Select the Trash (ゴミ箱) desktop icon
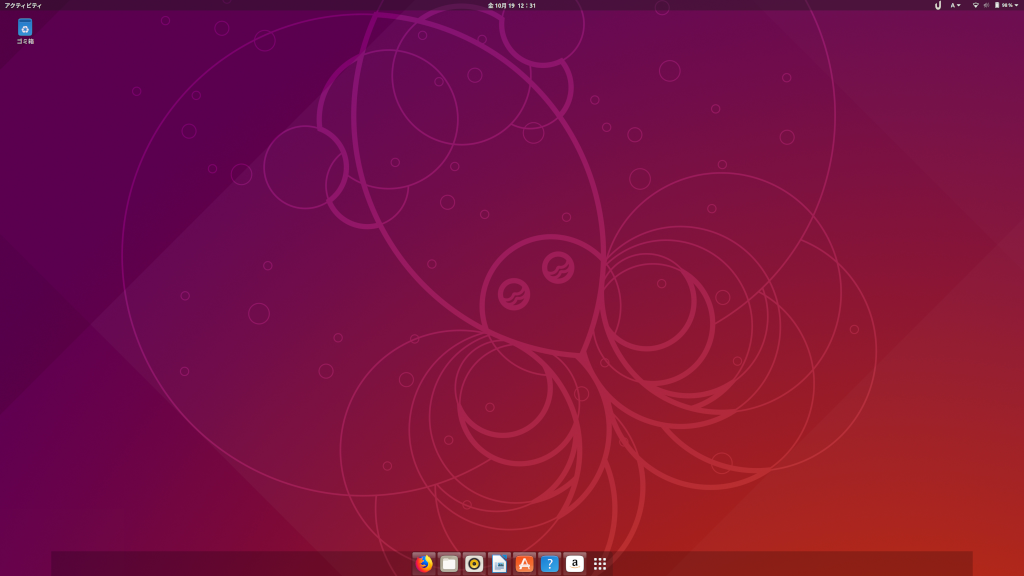The width and height of the screenshot is (1024, 576). 25,31
